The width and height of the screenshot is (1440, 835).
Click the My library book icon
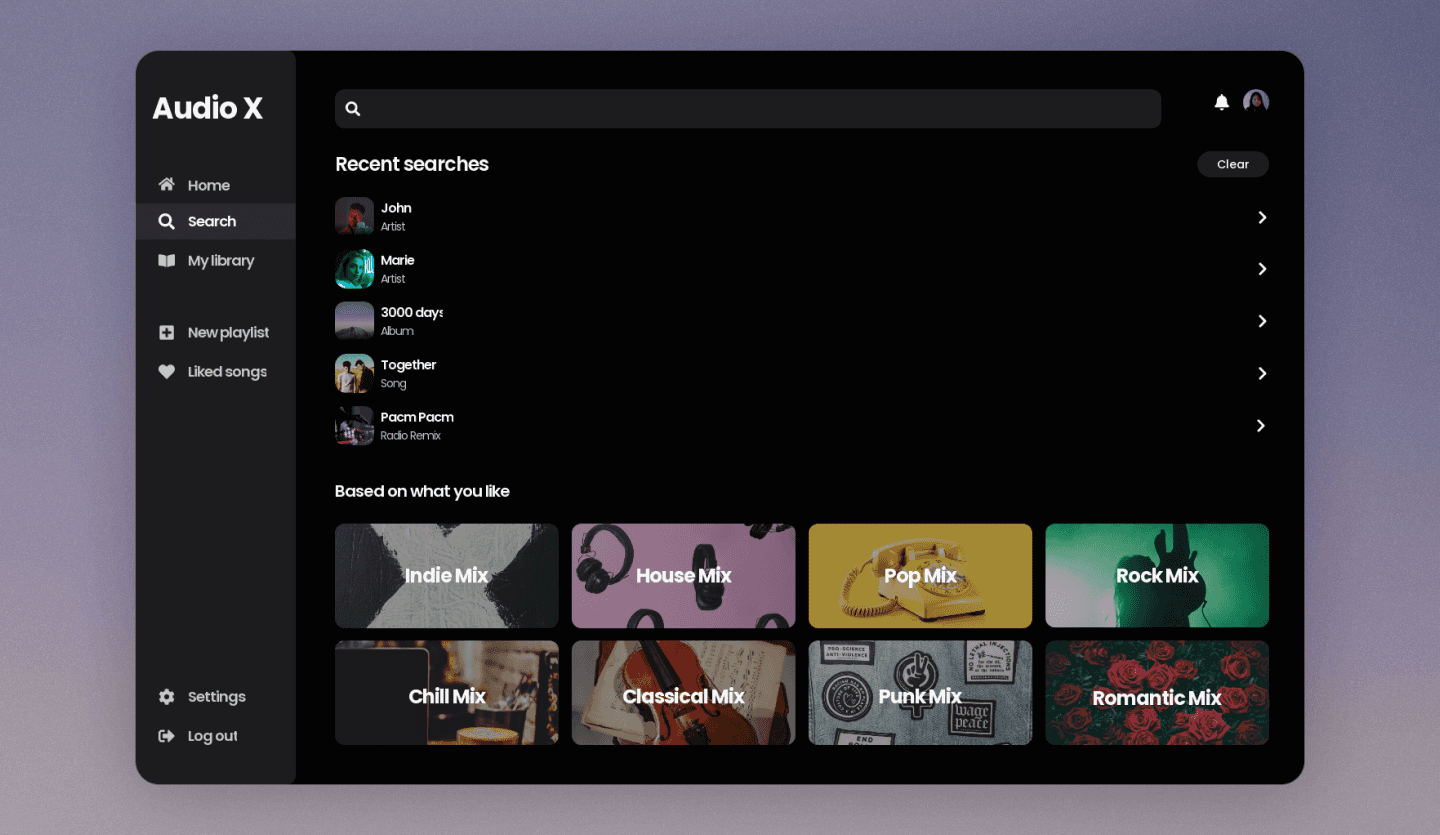point(166,261)
